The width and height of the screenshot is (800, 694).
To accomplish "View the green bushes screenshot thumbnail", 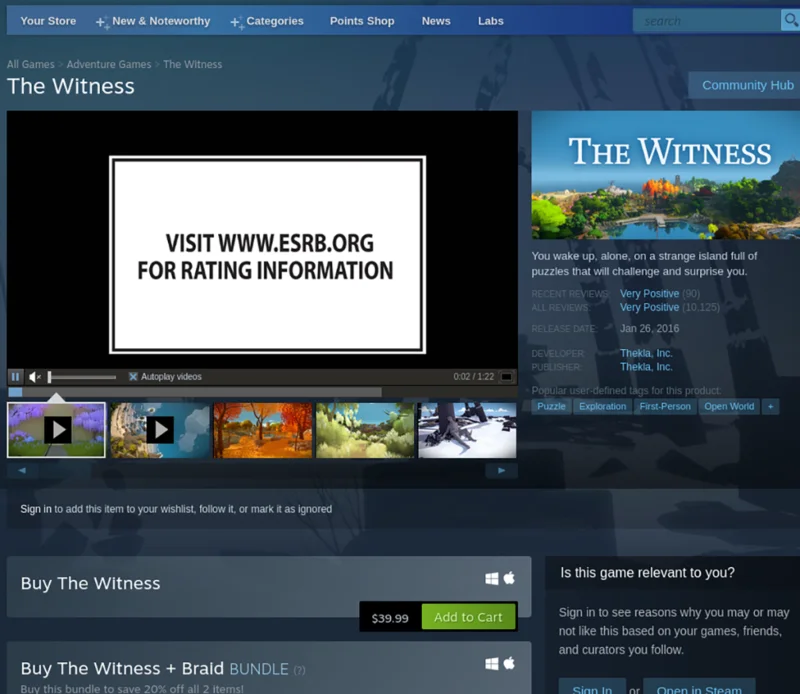I will tap(365, 430).
